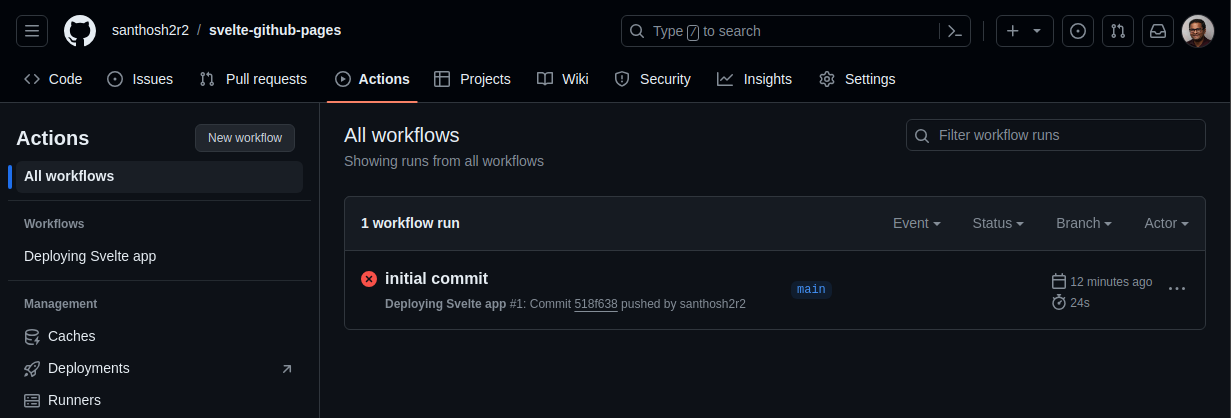Click the failed run red status icon

(x=369, y=279)
